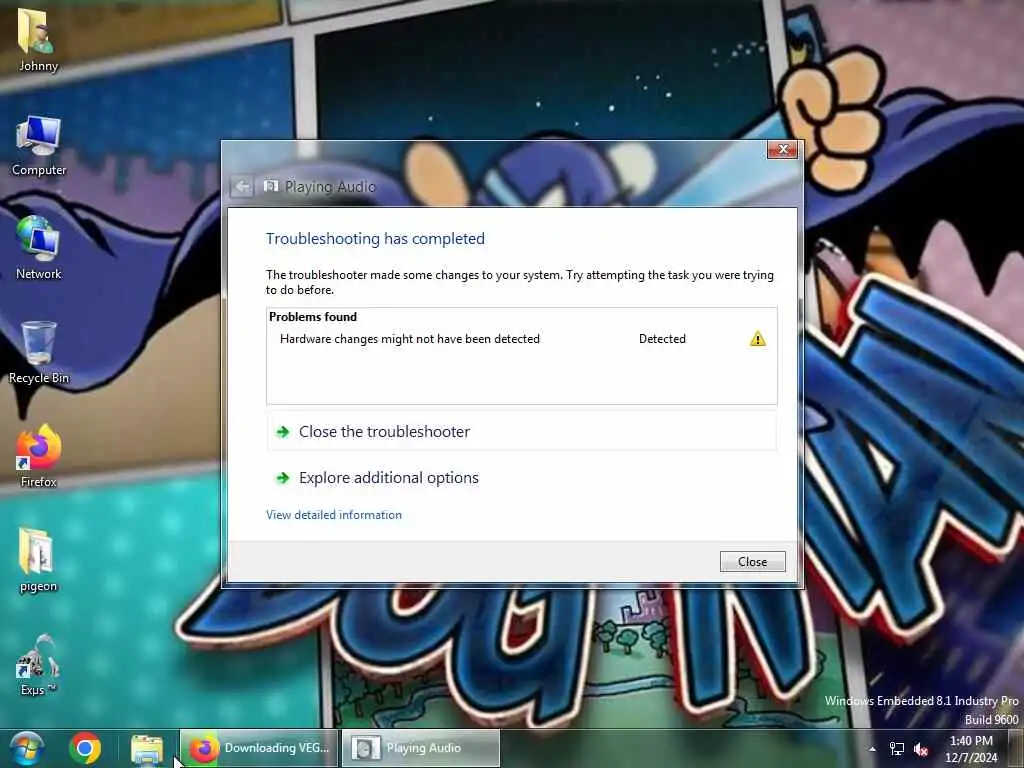This screenshot has width=1024, height=768.
Task: Open the network status tray icon
Action: click(x=897, y=749)
